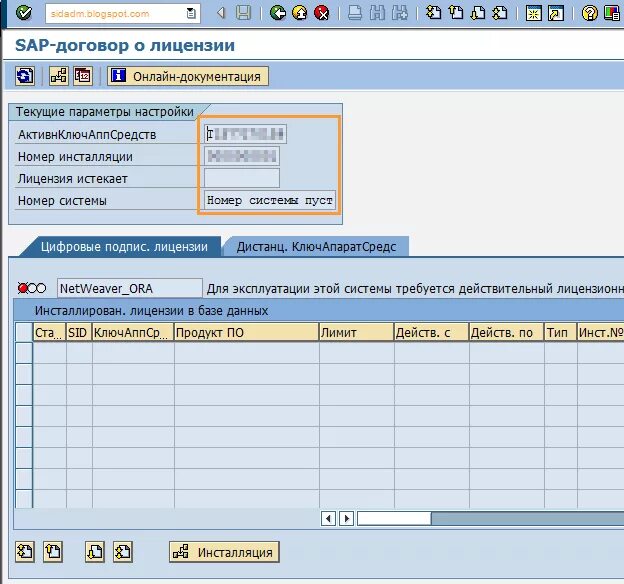Click the Find Next binoculars icon
This screenshot has height=584, width=624.
tap(400, 13)
